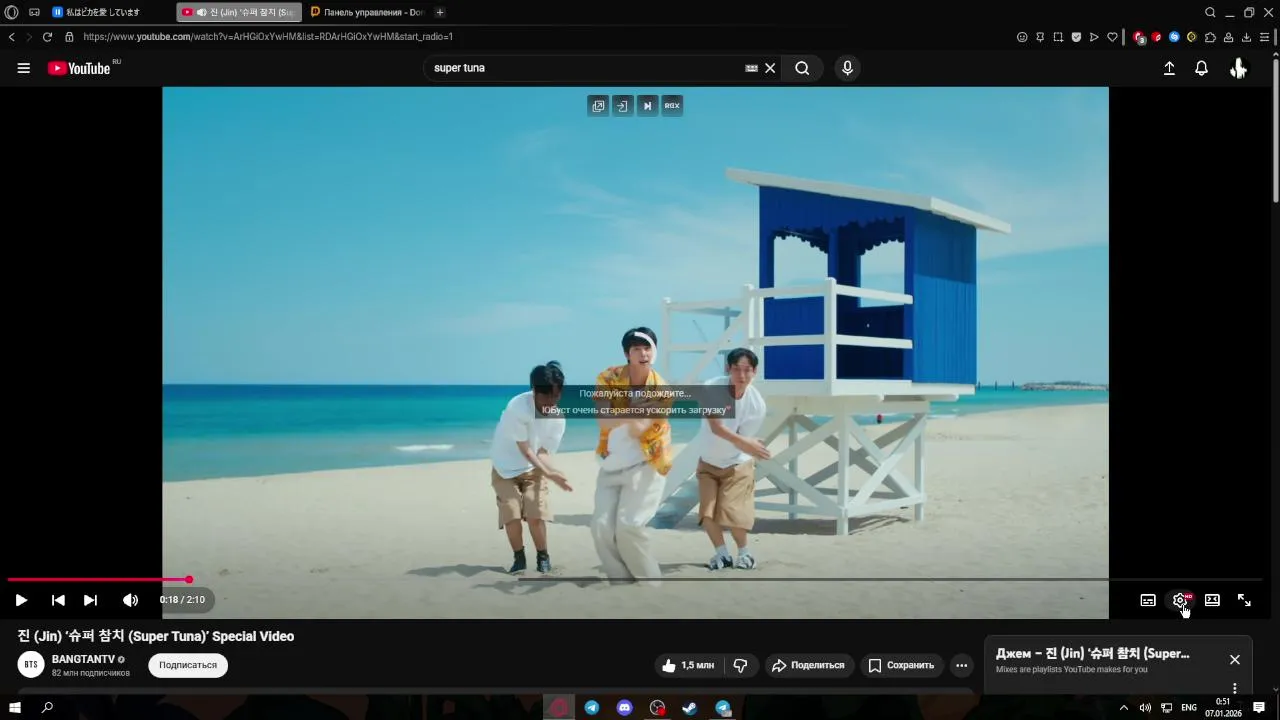Open the mix playlist title Джем – 진 (Jin)
Screen dimensions: 1280x720
[1093, 654]
